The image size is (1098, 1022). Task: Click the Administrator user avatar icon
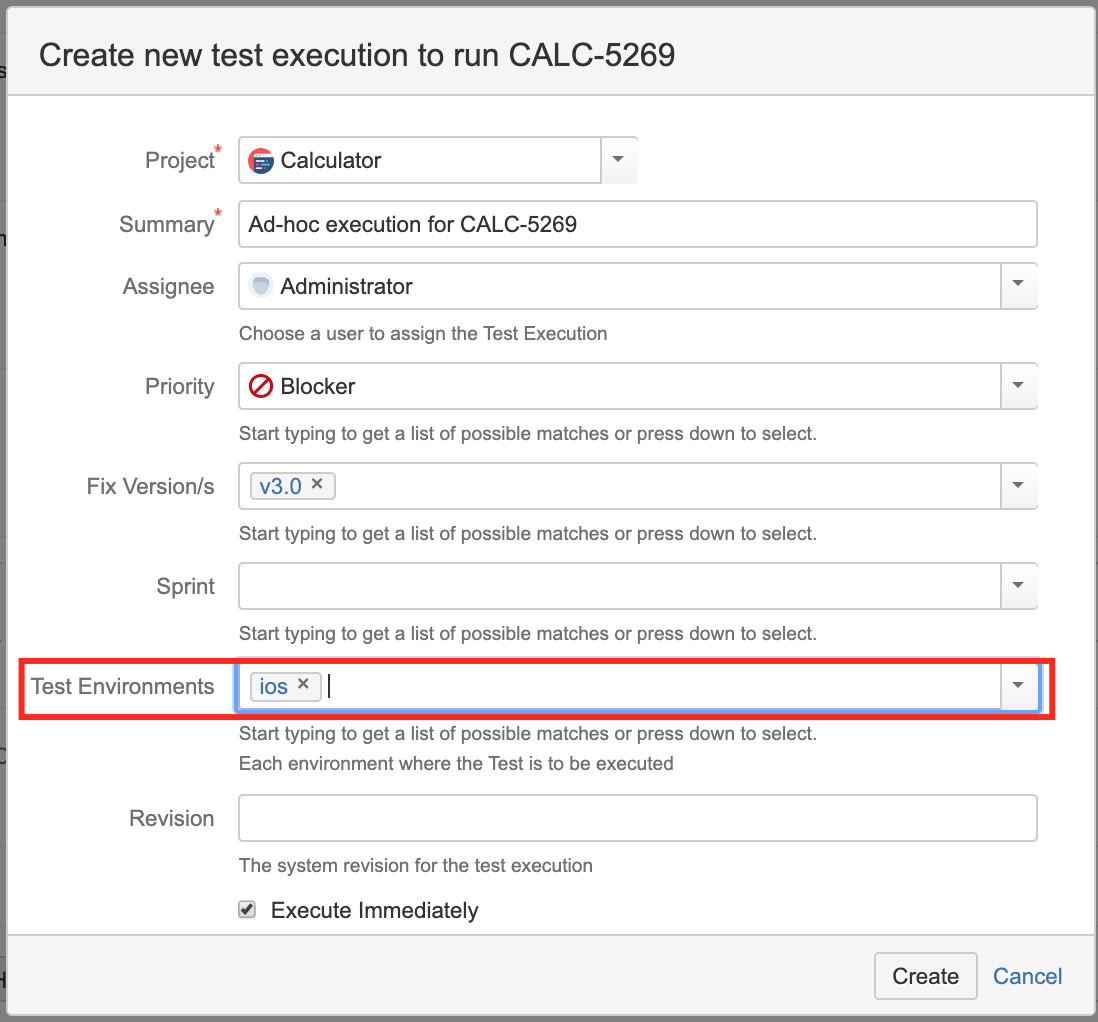260,286
